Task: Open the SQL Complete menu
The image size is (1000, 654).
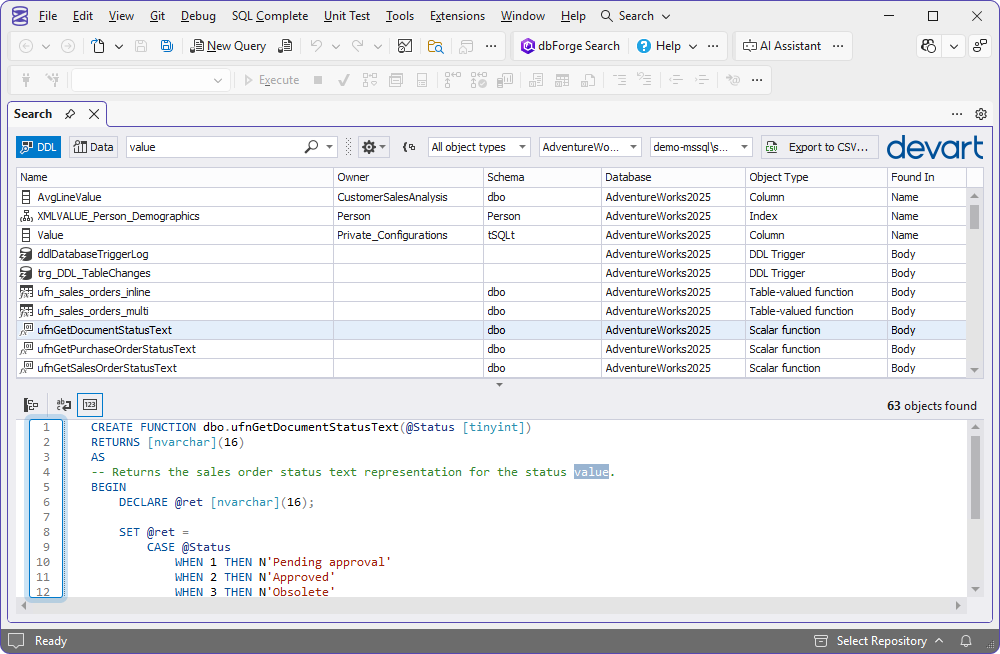Action: 270,16
